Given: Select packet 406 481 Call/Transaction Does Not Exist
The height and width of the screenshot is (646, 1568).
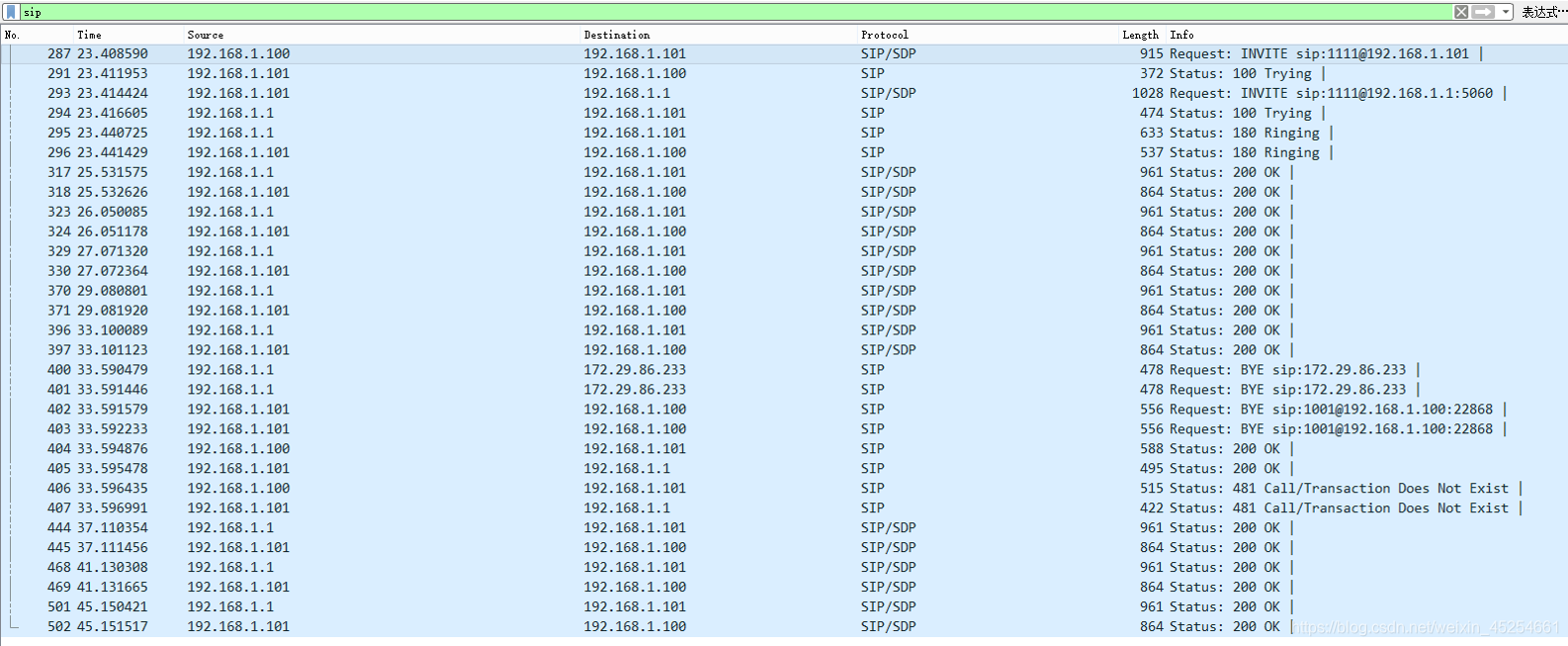Looking at the screenshot, I should [784, 489].
